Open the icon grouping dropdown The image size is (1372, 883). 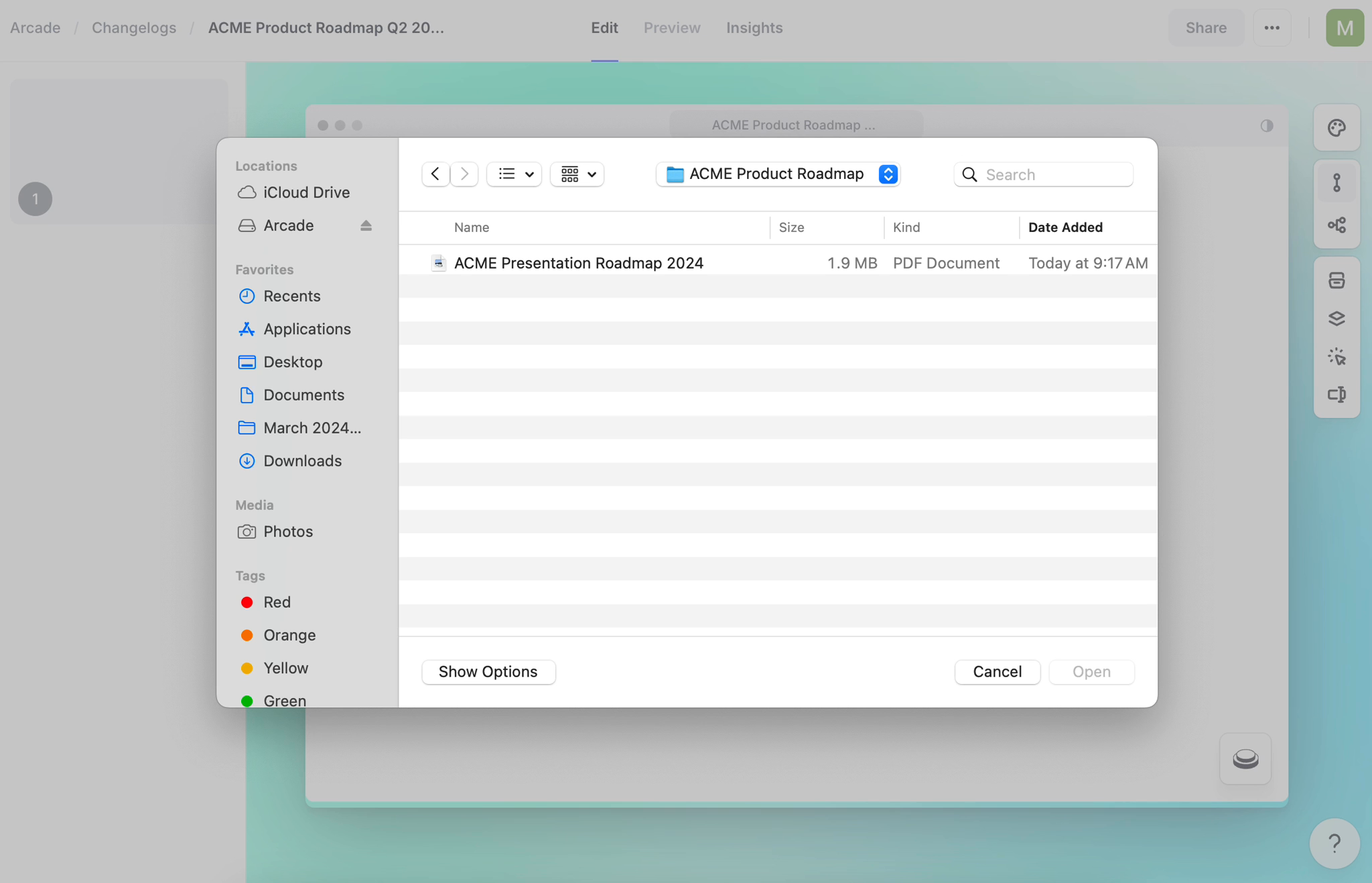click(577, 174)
